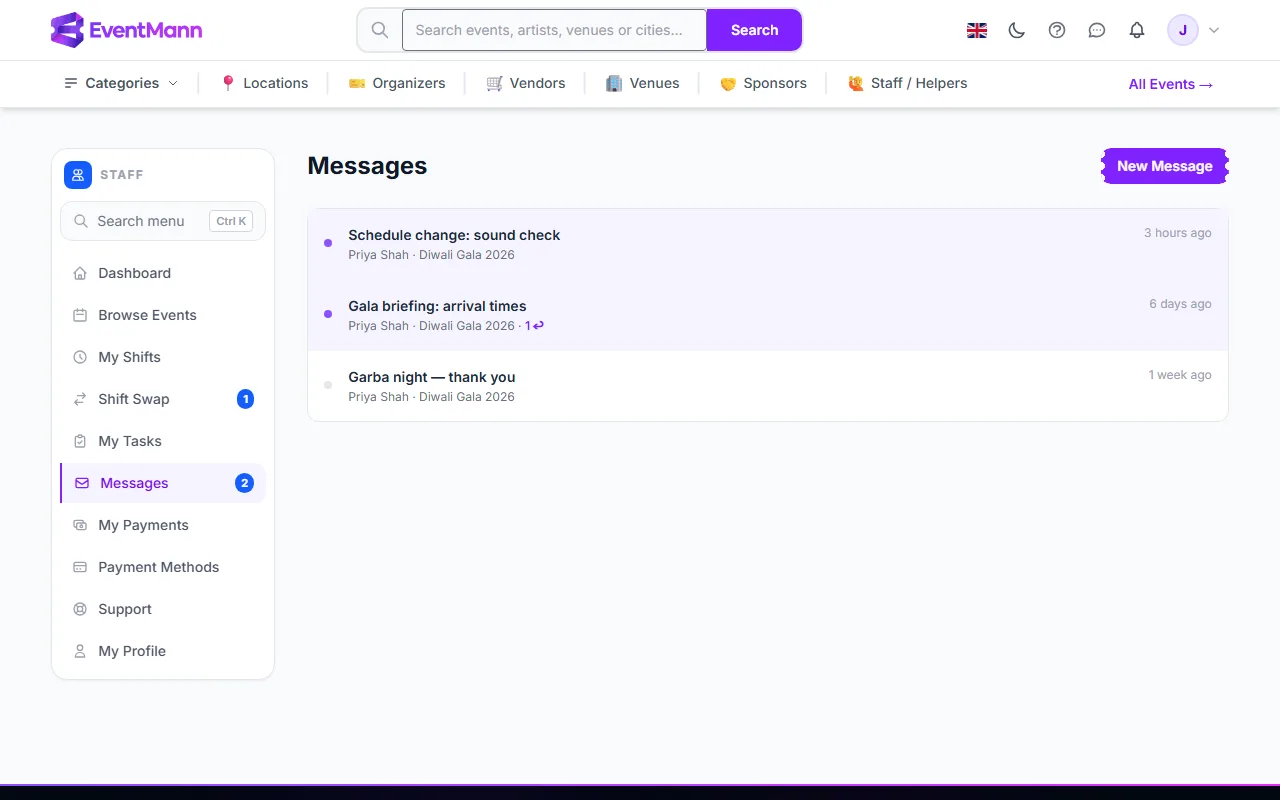Open My Profile in the sidebar
Image resolution: width=1280 pixels, height=800 pixels.
tap(163, 651)
